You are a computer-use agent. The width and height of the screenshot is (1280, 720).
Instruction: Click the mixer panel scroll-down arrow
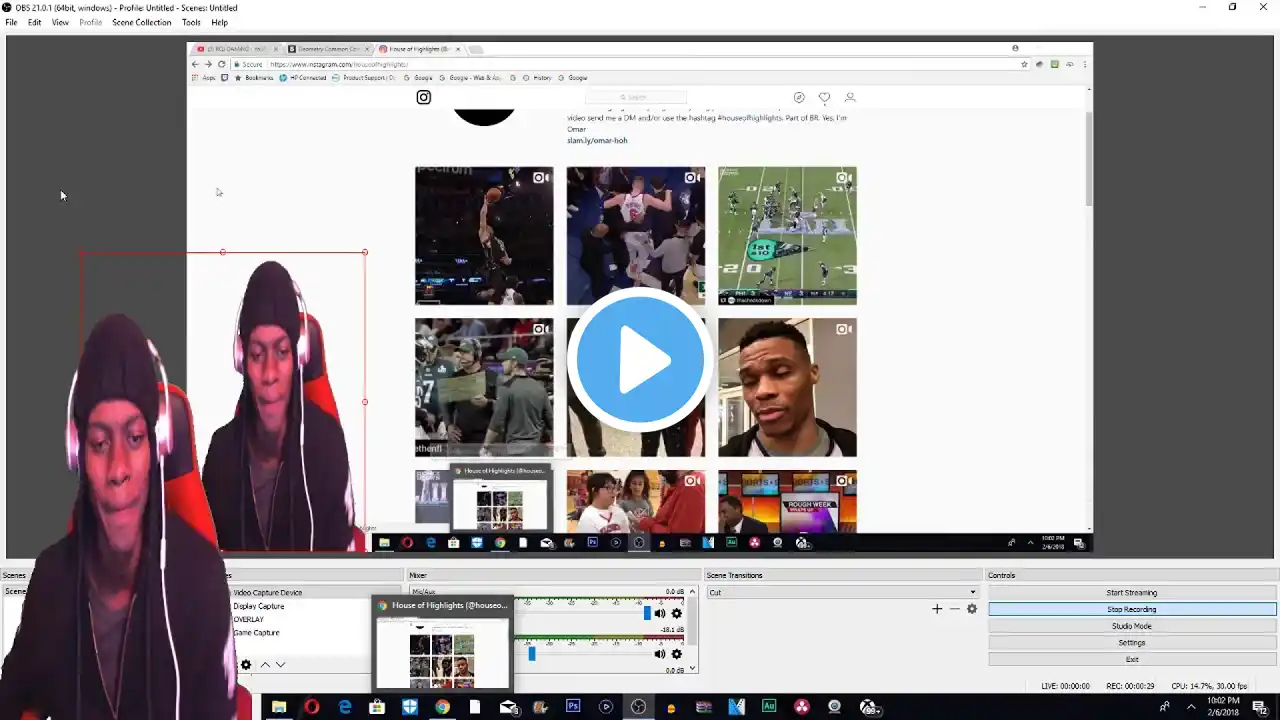(x=694, y=668)
